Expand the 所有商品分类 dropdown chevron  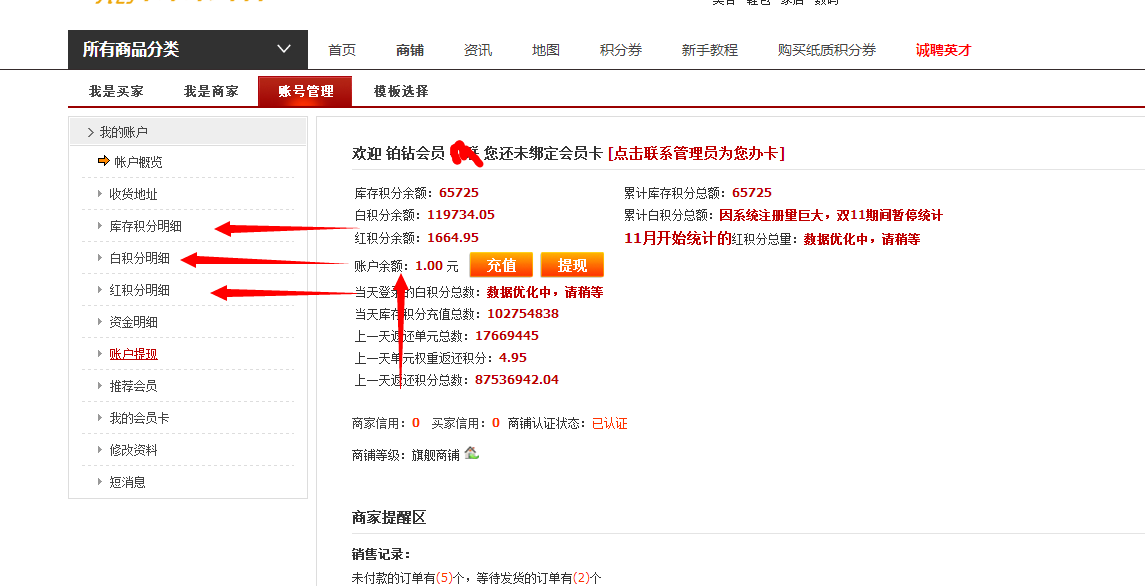(x=284, y=49)
